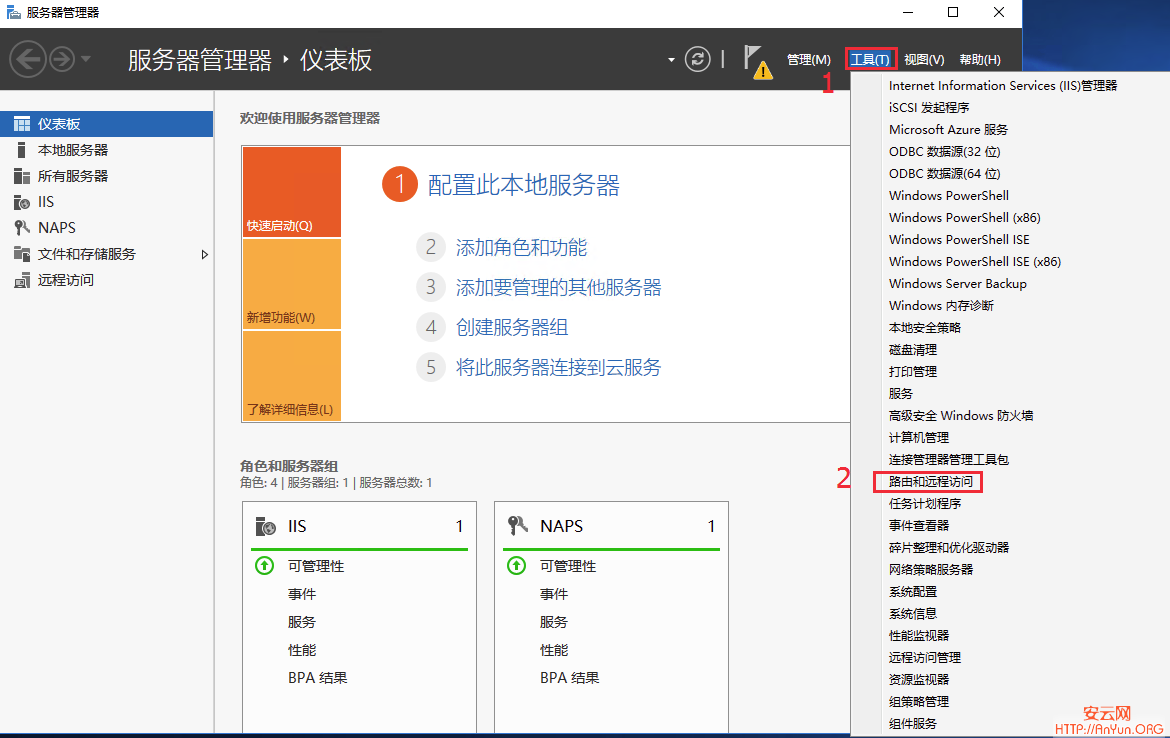
Task: Click the green 可管理性 status icon under IIS
Action: 264,566
